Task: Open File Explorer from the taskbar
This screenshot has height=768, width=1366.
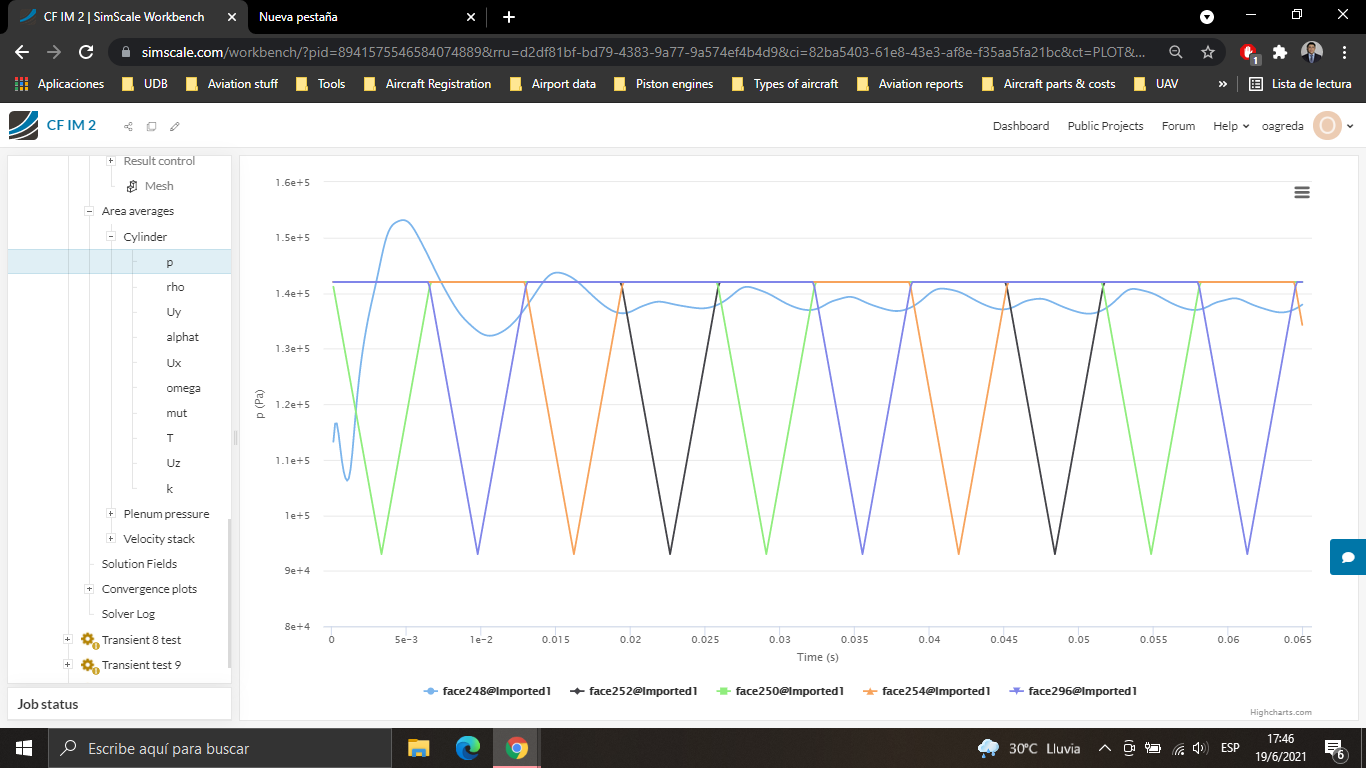Action: point(418,748)
